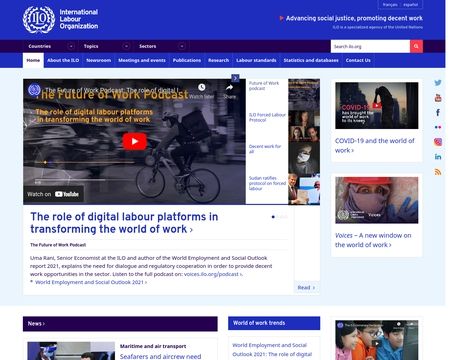The image size is (450, 360).
Task: Open the ILO Twitter page icon
Action: point(438,83)
